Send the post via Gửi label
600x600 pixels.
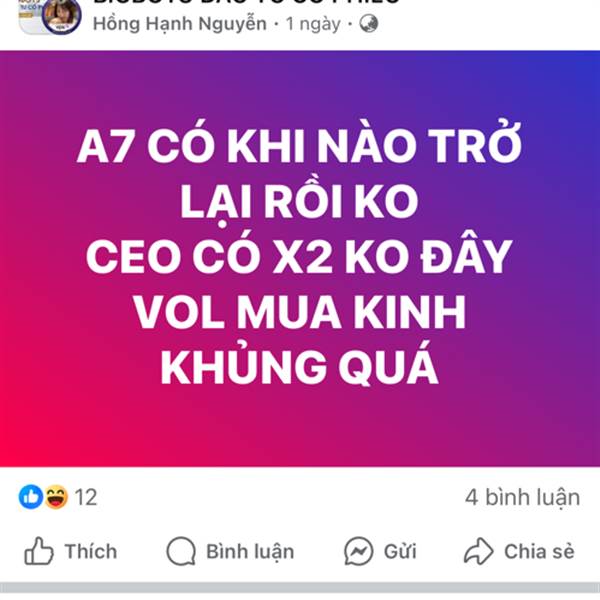tap(400, 551)
